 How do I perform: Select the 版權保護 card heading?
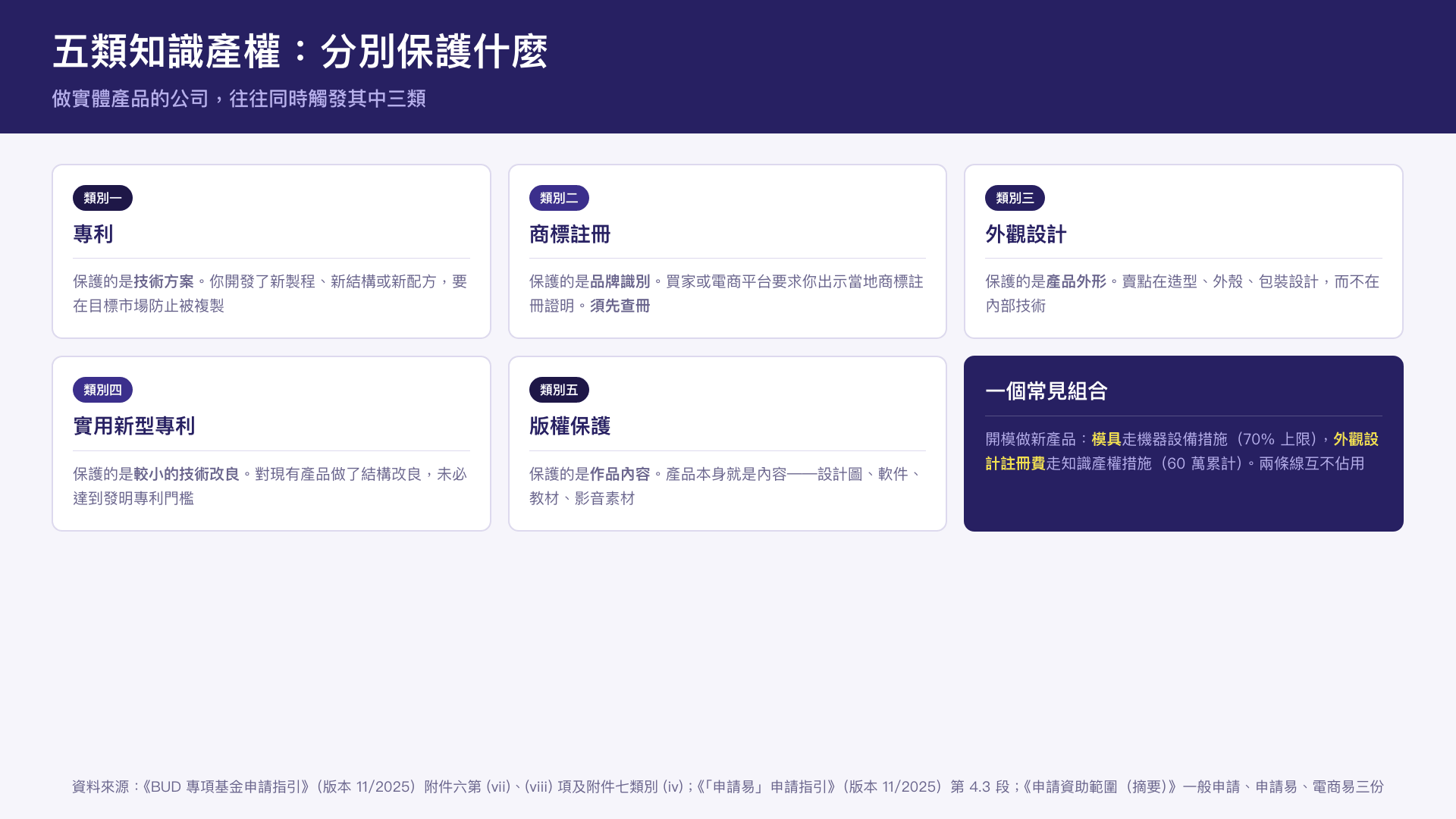pos(570,426)
